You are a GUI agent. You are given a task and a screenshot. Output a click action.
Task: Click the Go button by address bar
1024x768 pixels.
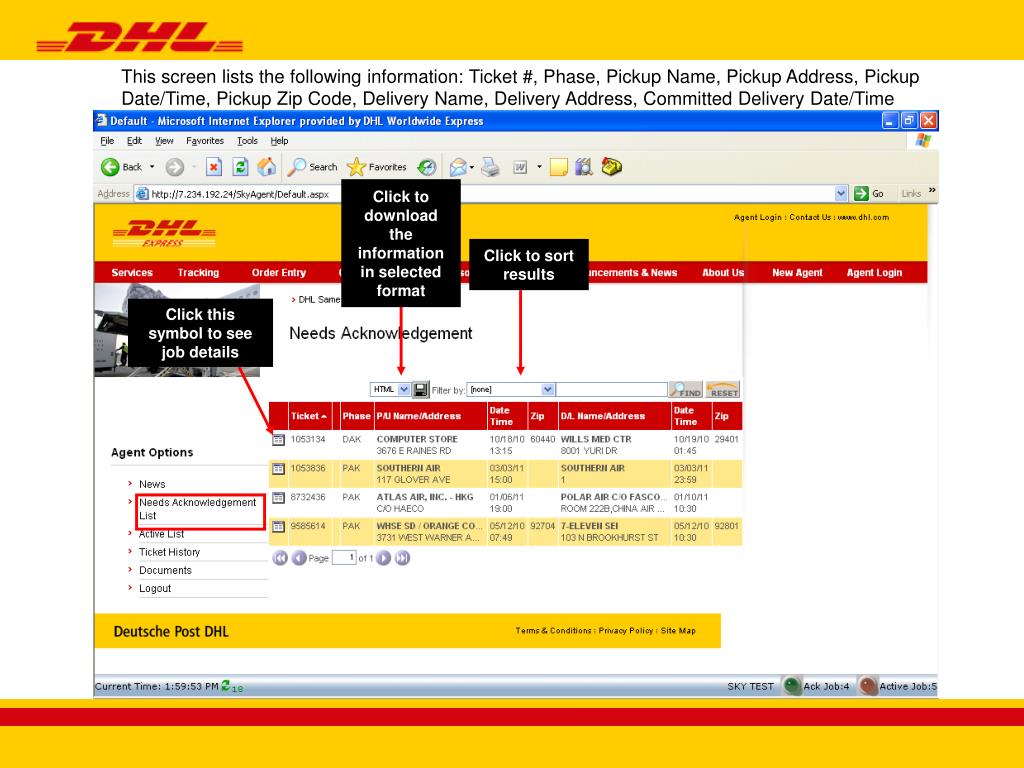pos(869,193)
